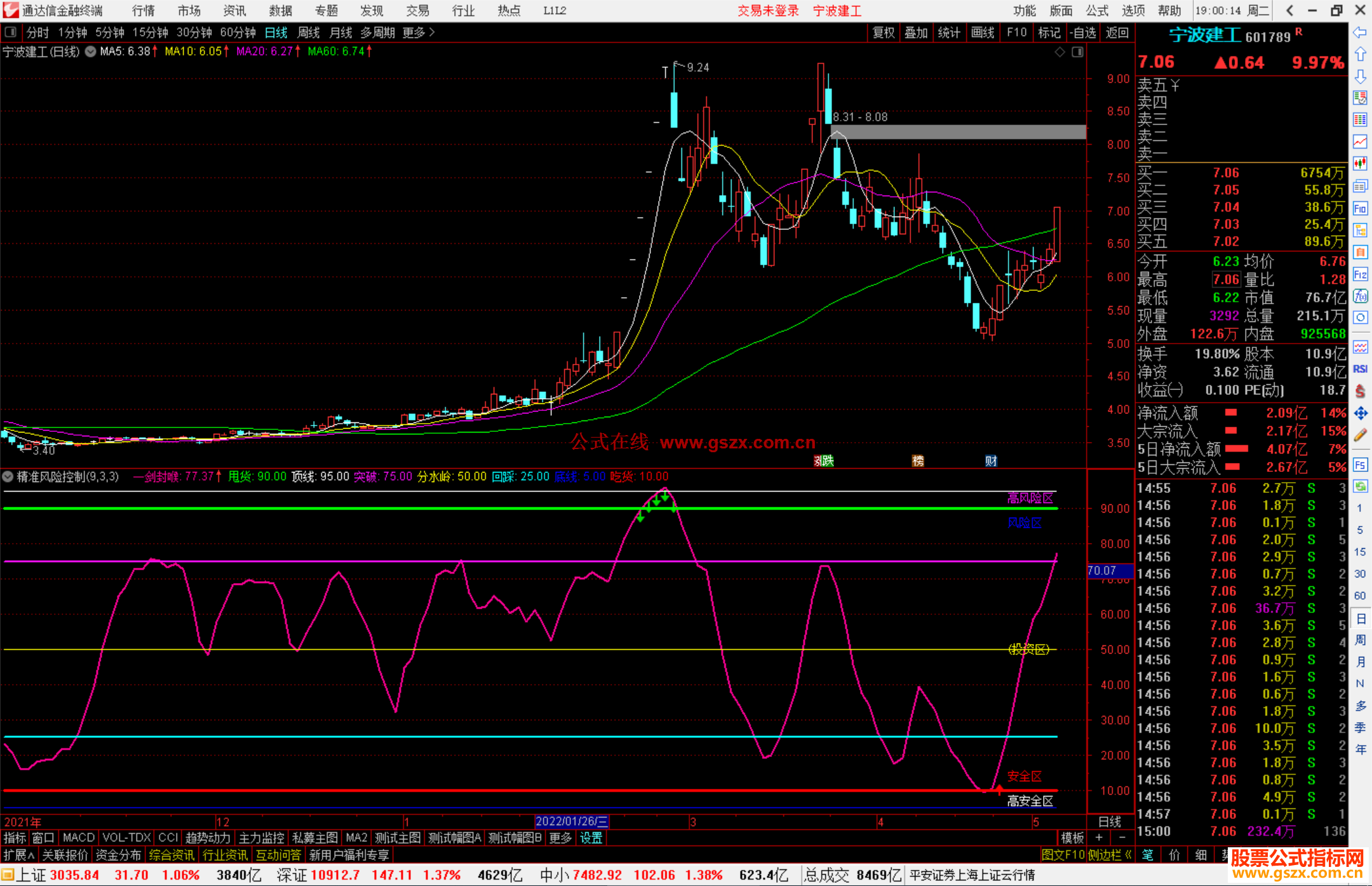The width and height of the screenshot is (1372, 886).
Task: Select the candlestick K-line chart icon
Action: [1360, 164]
